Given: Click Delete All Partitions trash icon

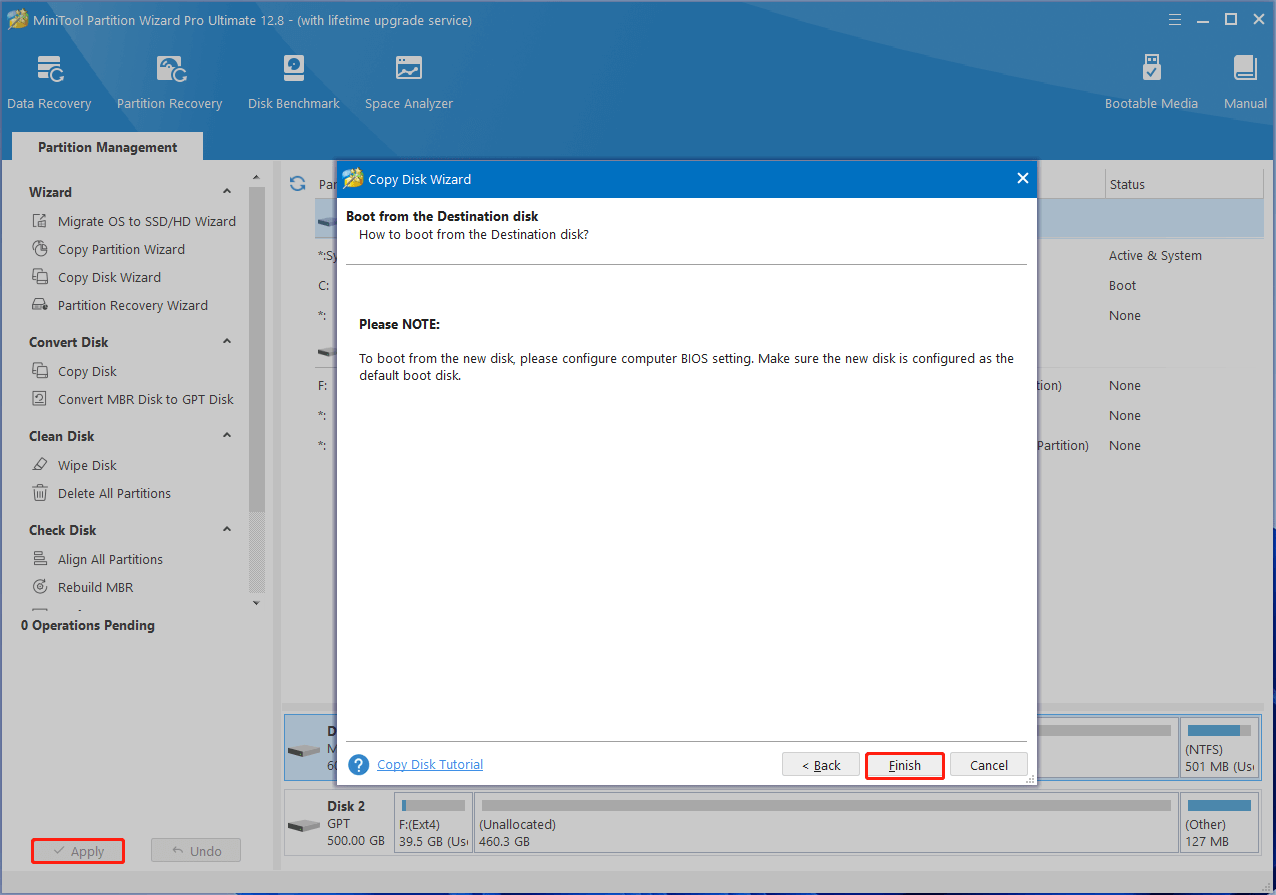Looking at the screenshot, I should tap(40, 493).
